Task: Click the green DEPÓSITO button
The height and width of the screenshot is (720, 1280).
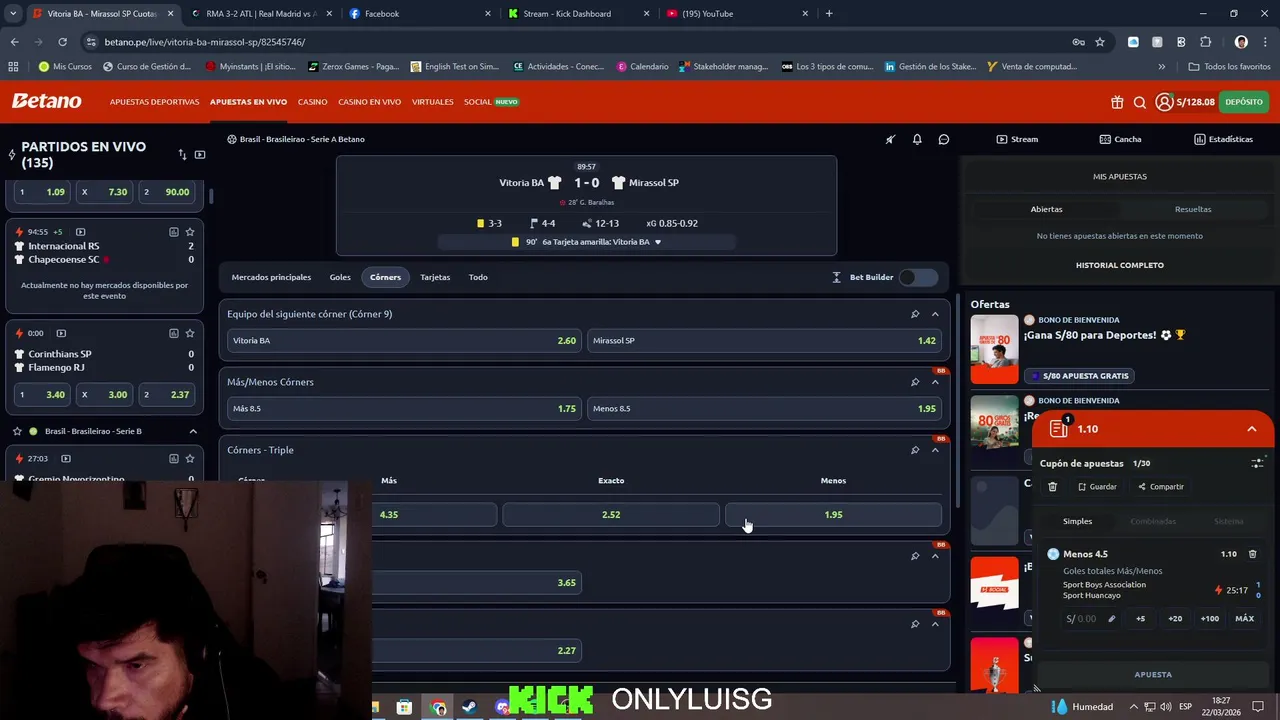Action: point(1243,102)
